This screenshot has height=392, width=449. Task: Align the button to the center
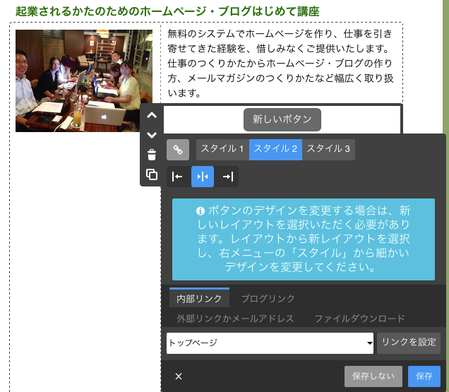[x=203, y=176]
